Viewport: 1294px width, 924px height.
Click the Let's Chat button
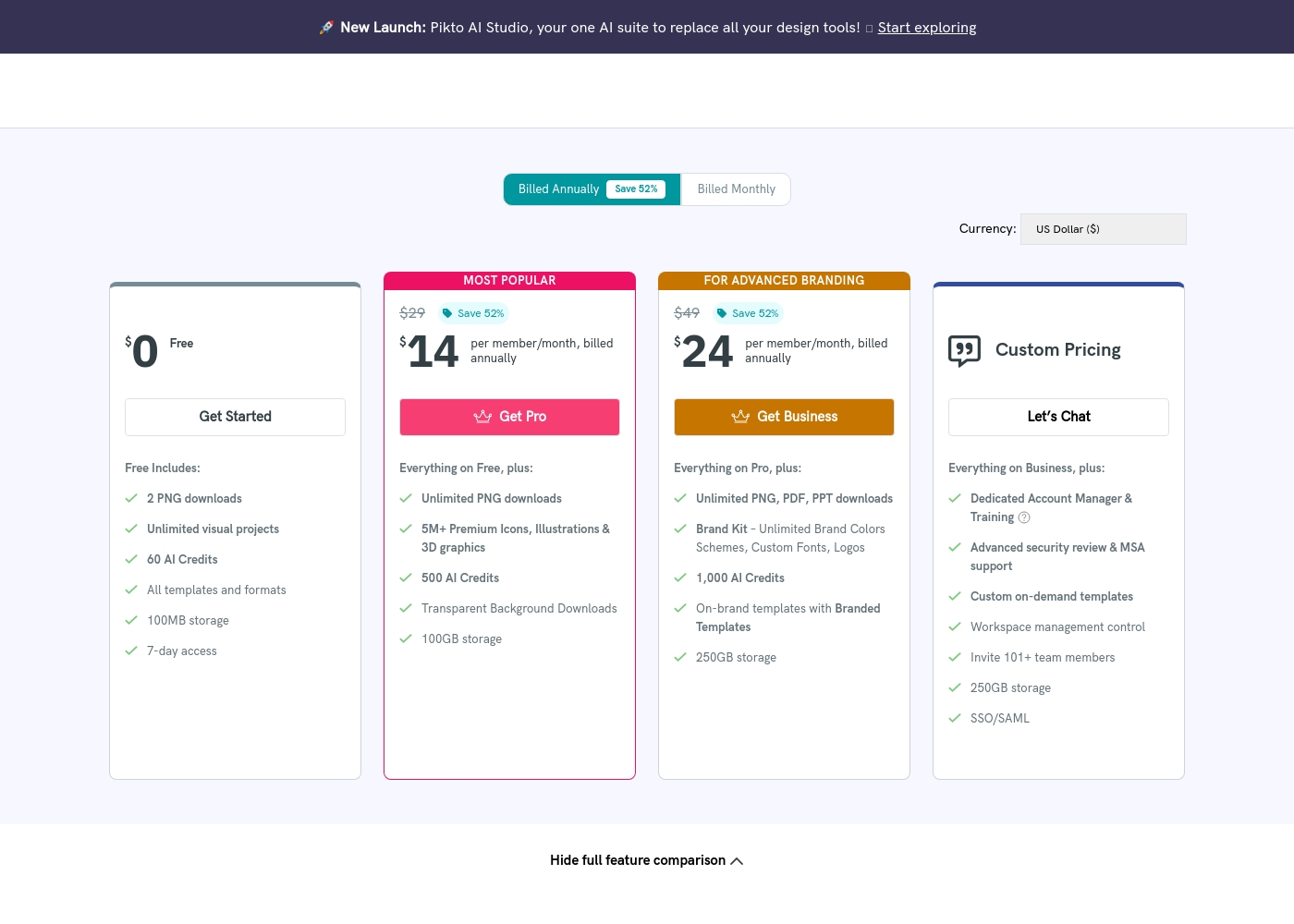(1058, 417)
